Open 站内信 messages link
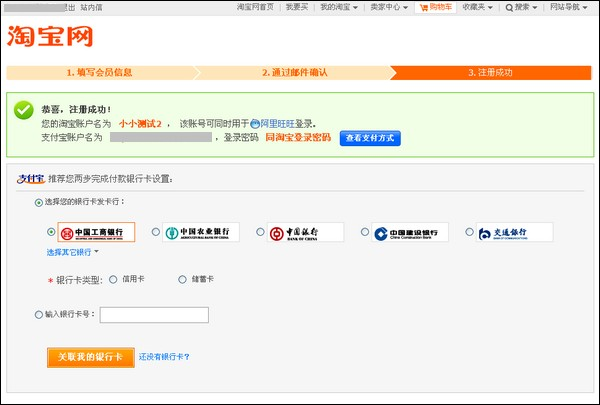 click(91, 7)
